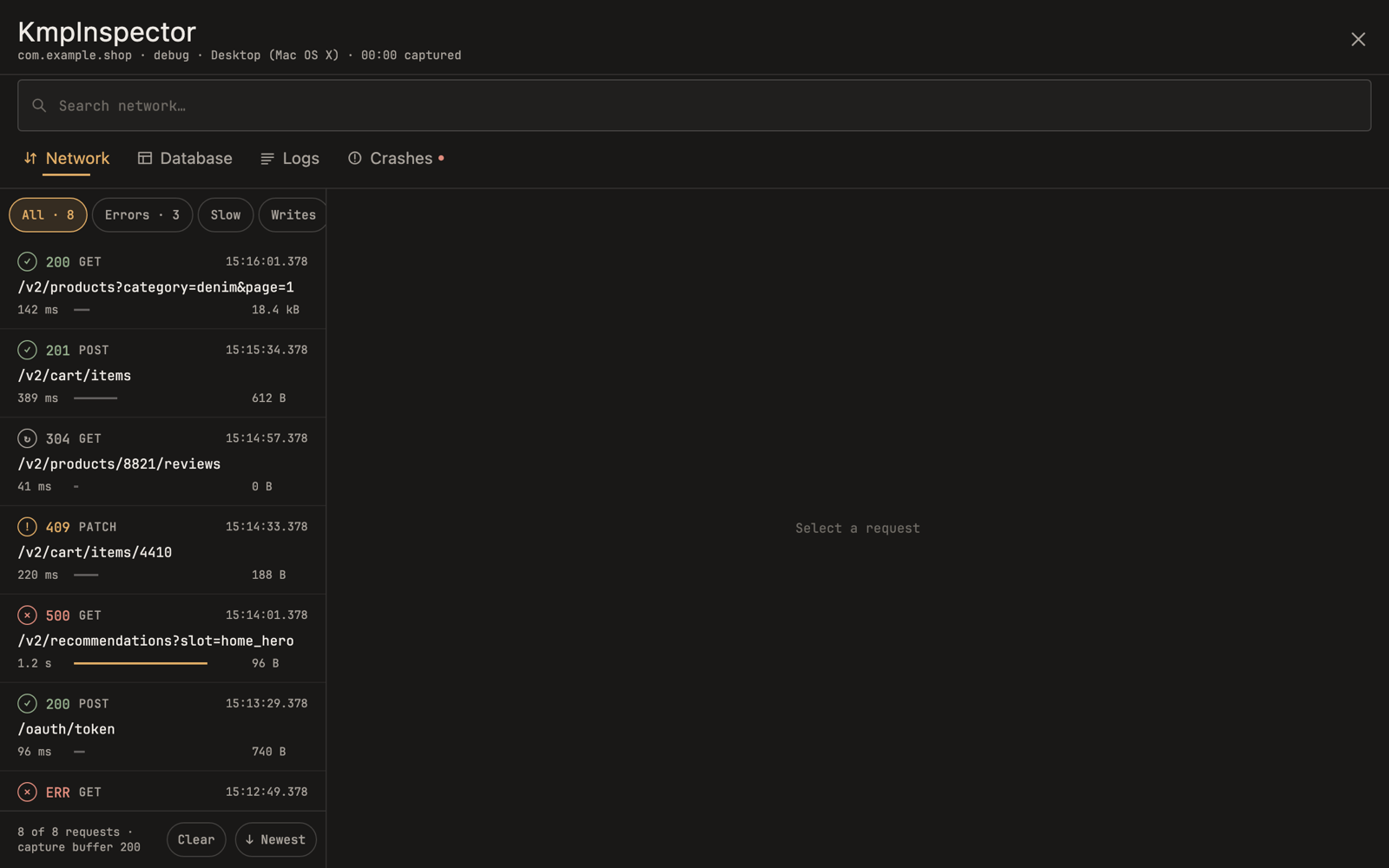1389x868 pixels.
Task: Click the Database table icon
Action: [145, 158]
